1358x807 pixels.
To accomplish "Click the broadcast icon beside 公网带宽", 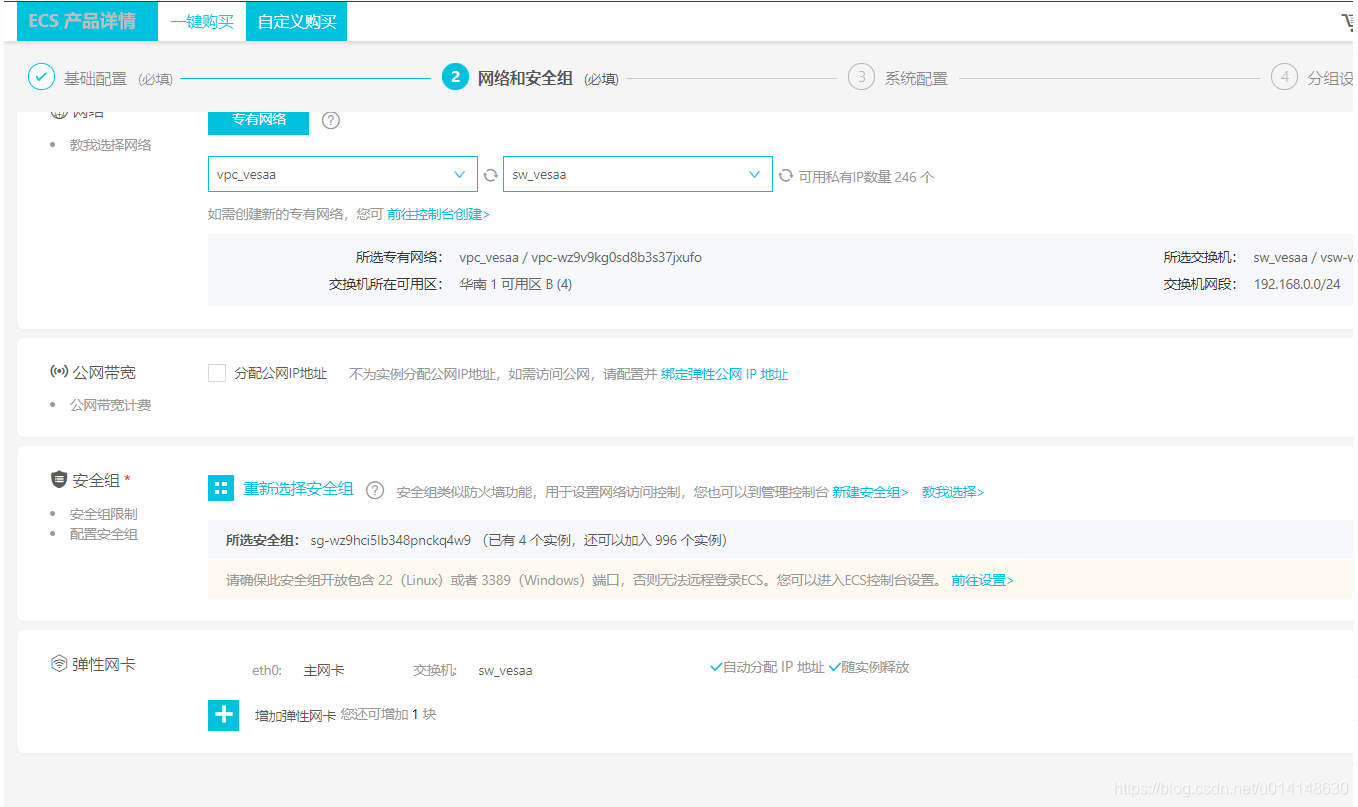I will tap(59, 372).
